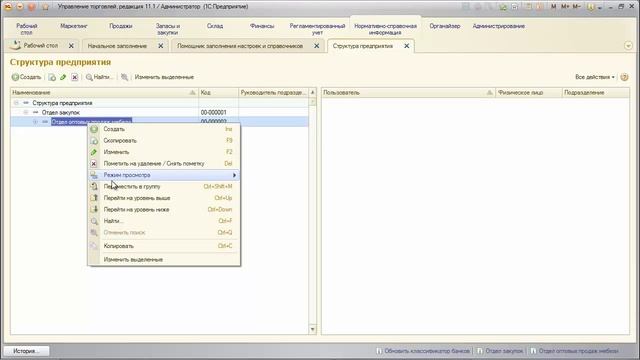Click the calculator M button in title bar
The height and width of the screenshot is (360, 640).
pos(553,7)
